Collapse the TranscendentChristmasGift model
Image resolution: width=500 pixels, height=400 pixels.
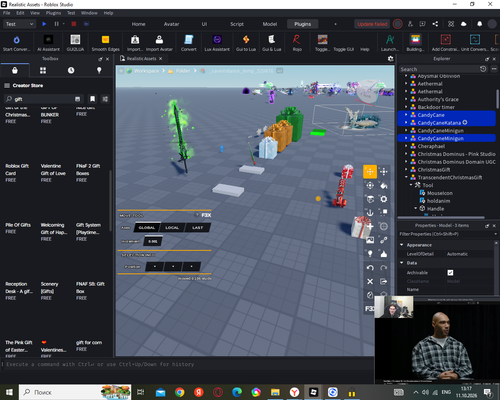[406, 177]
